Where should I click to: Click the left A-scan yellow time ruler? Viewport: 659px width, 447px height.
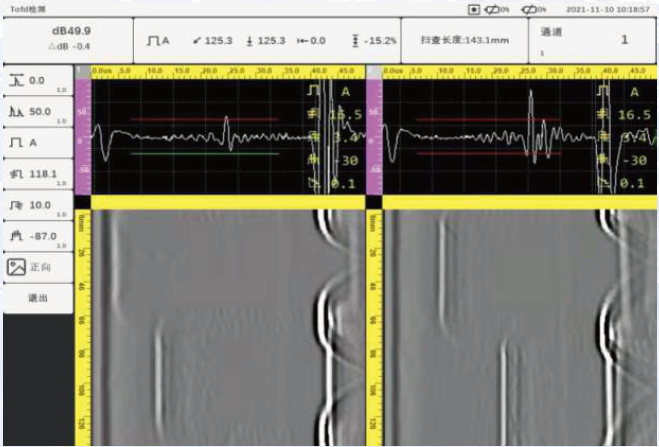click(228, 71)
